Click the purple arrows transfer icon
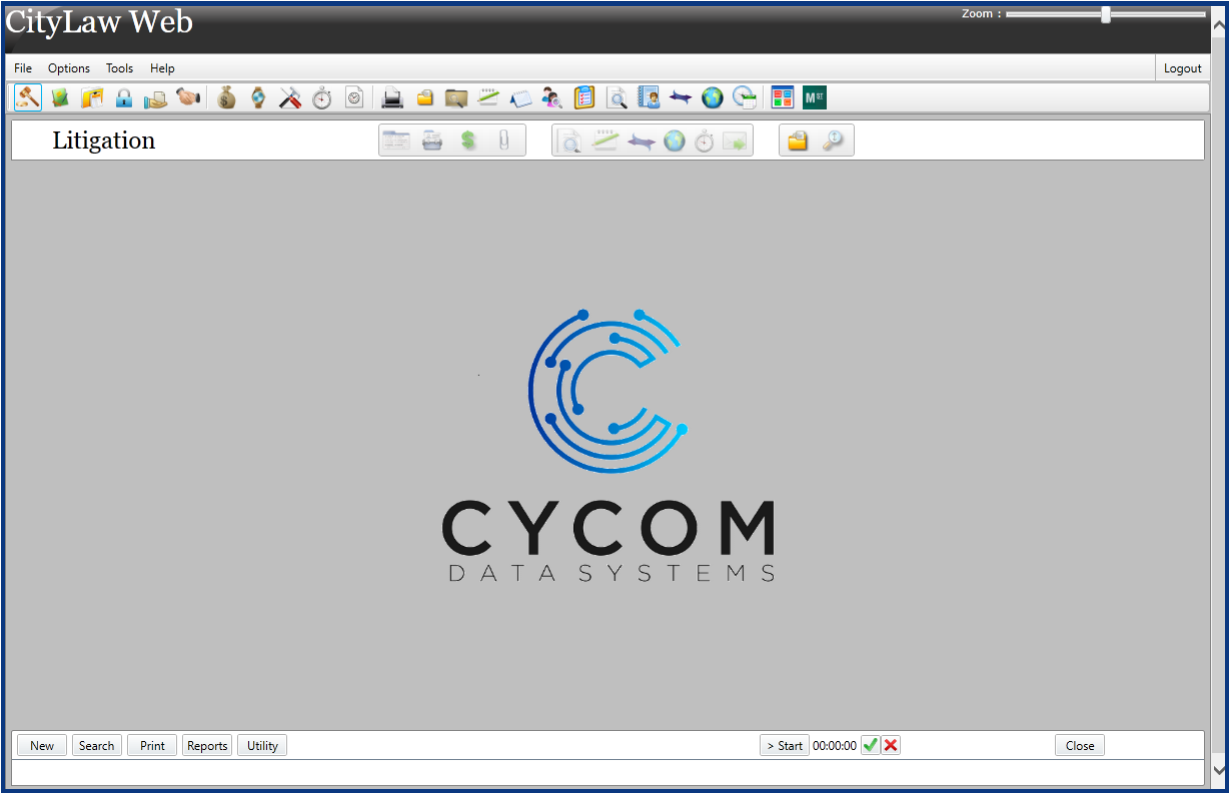 pos(683,97)
